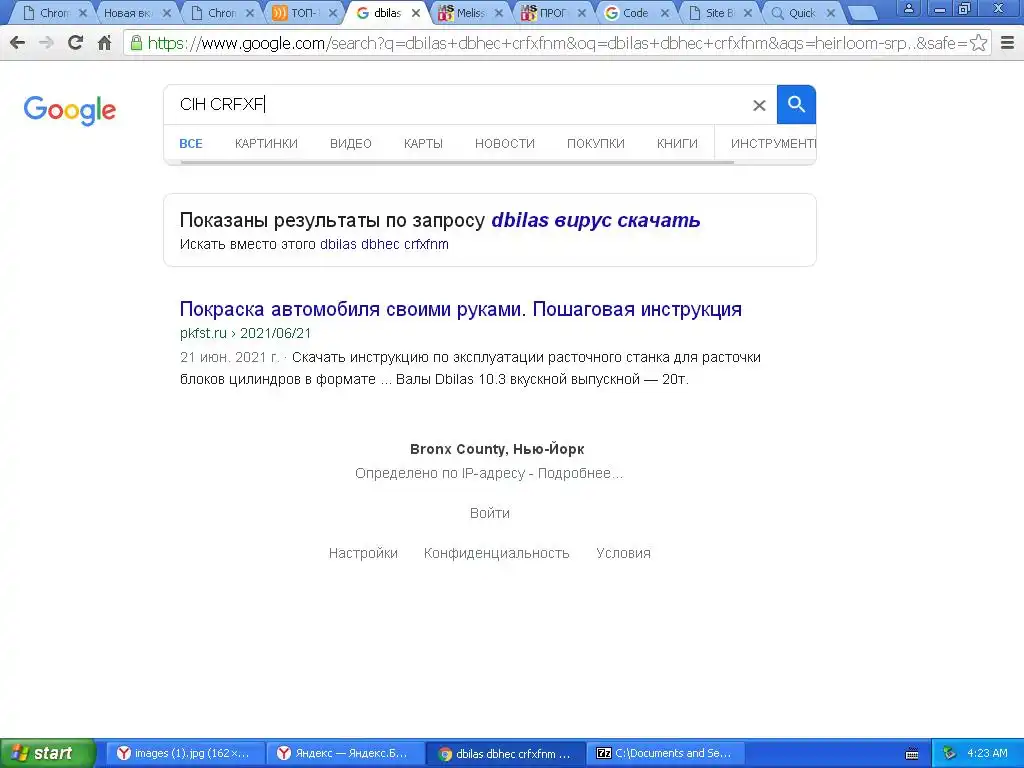Switch to images (1).jpg taskbar window

[185, 754]
